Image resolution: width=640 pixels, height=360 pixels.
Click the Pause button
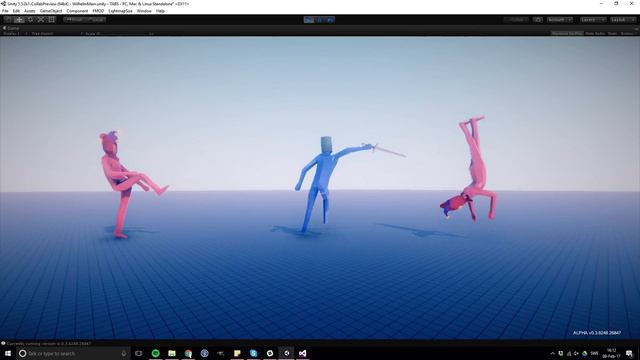320,20
